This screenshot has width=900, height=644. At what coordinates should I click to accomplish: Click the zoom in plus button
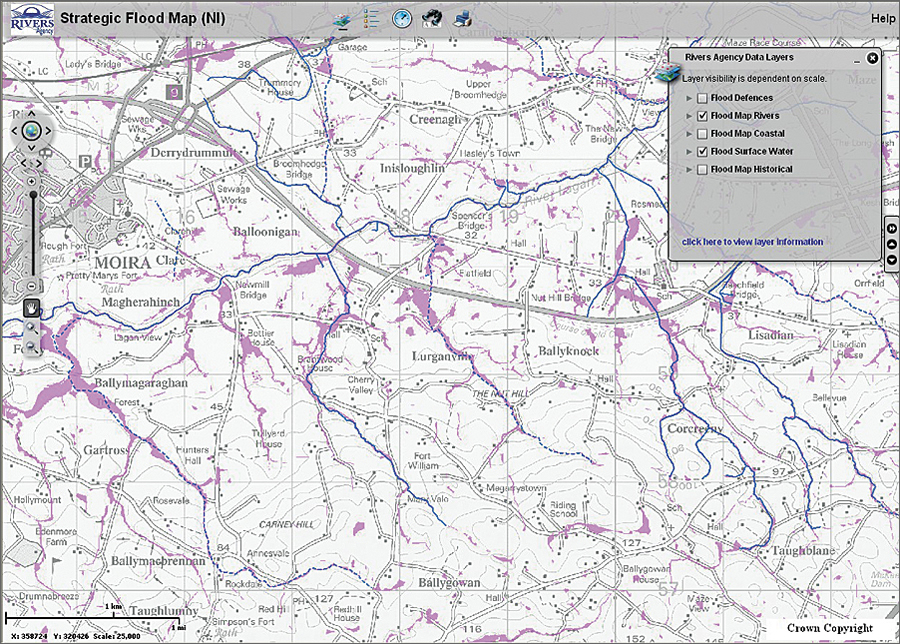pyautogui.click(x=32, y=181)
